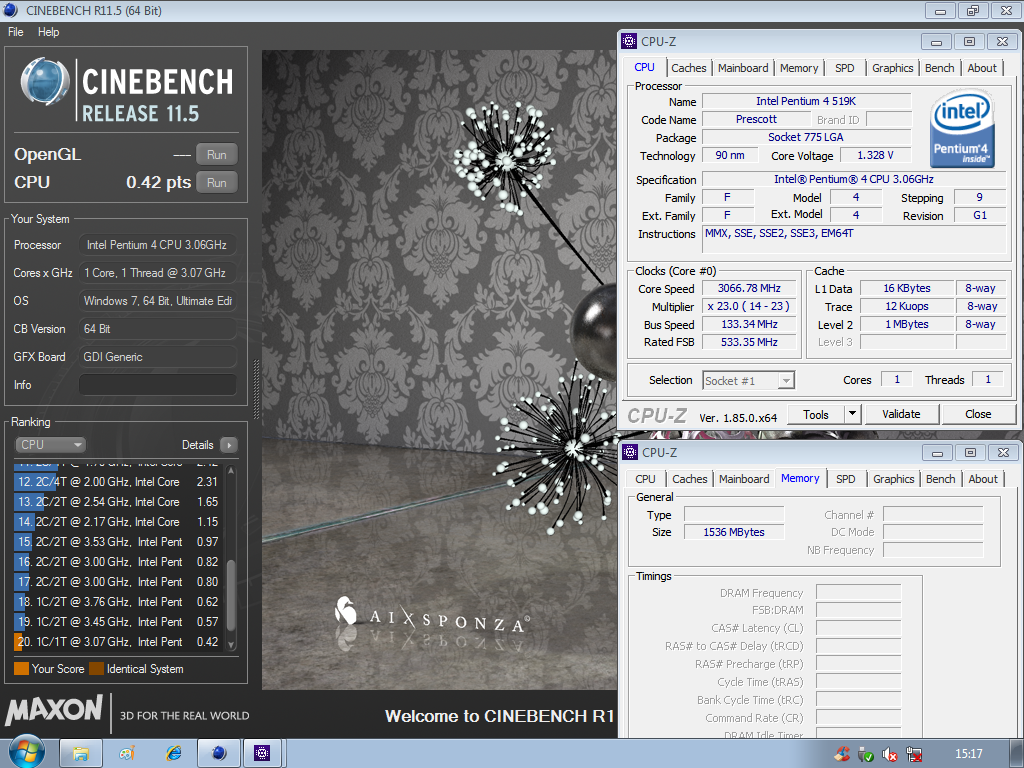This screenshot has width=1024, height=768.
Task: Select CPU tab in lower CPU-Z
Action: pos(645,479)
